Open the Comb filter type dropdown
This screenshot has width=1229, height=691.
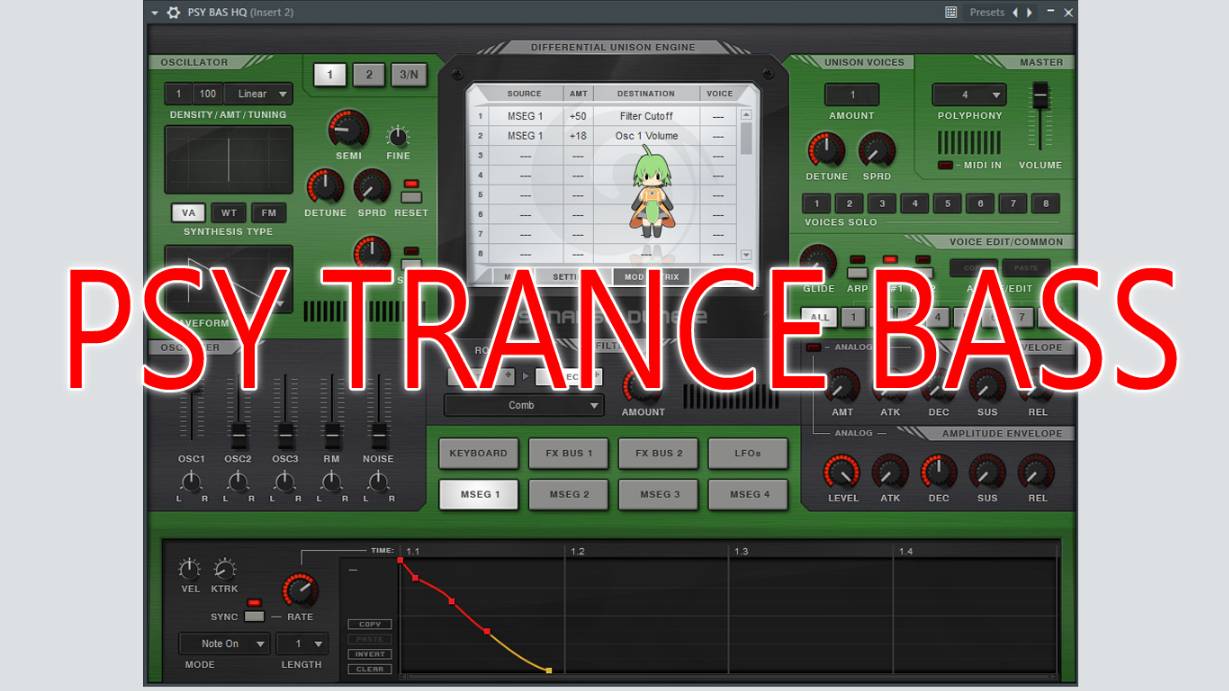[524, 405]
